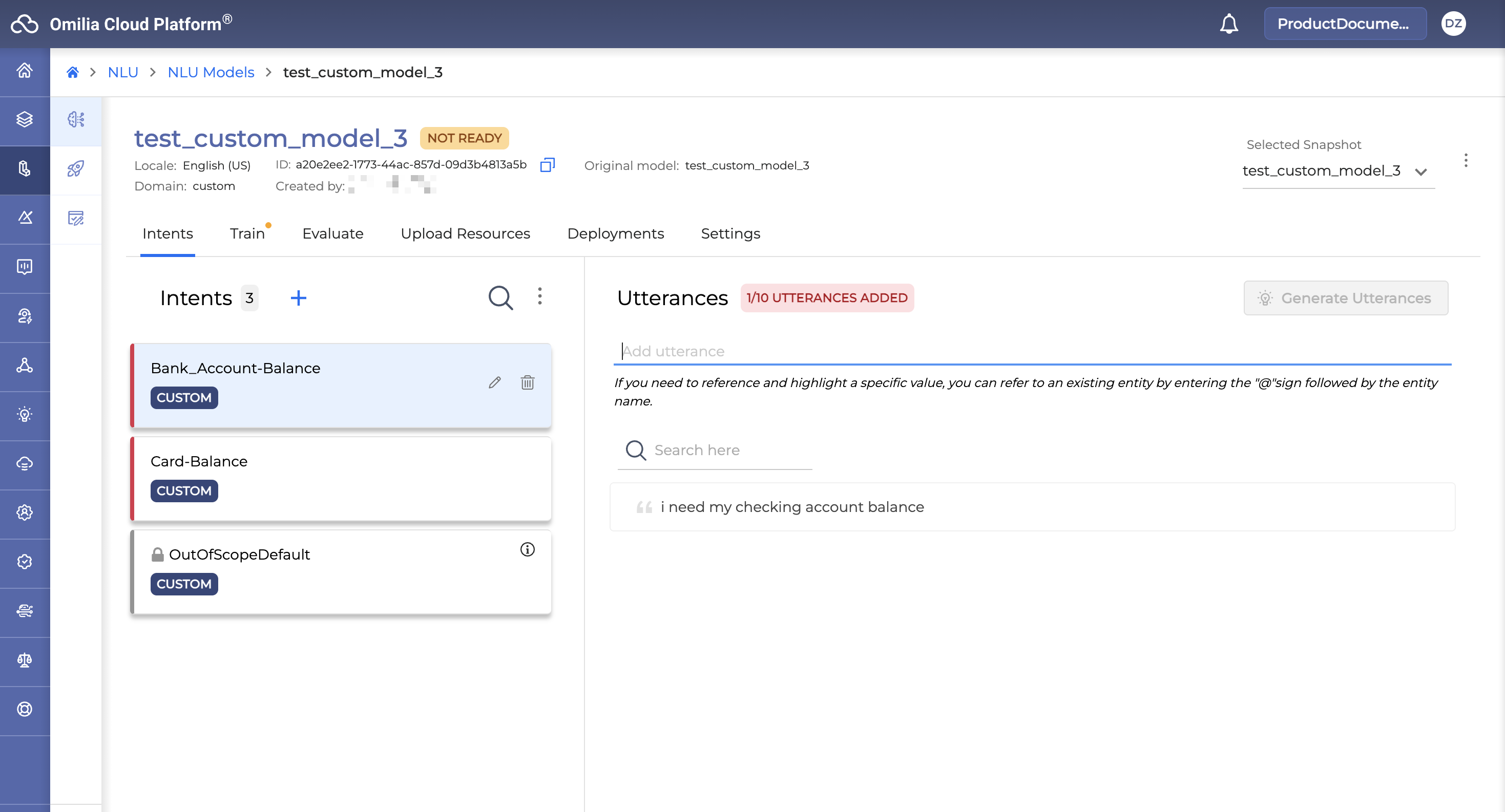
Task: Open the Upload Resources tab
Action: pyautogui.click(x=465, y=233)
